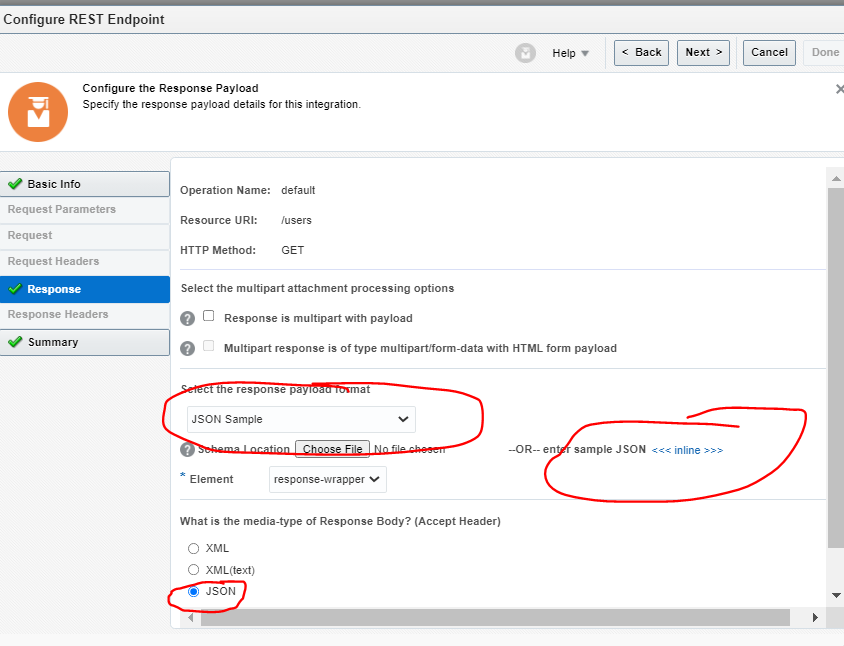This screenshot has width=844, height=646.
Task: Click the horizontal scrollbar left arrow
Action: pyautogui.click(x=191, y=617)
